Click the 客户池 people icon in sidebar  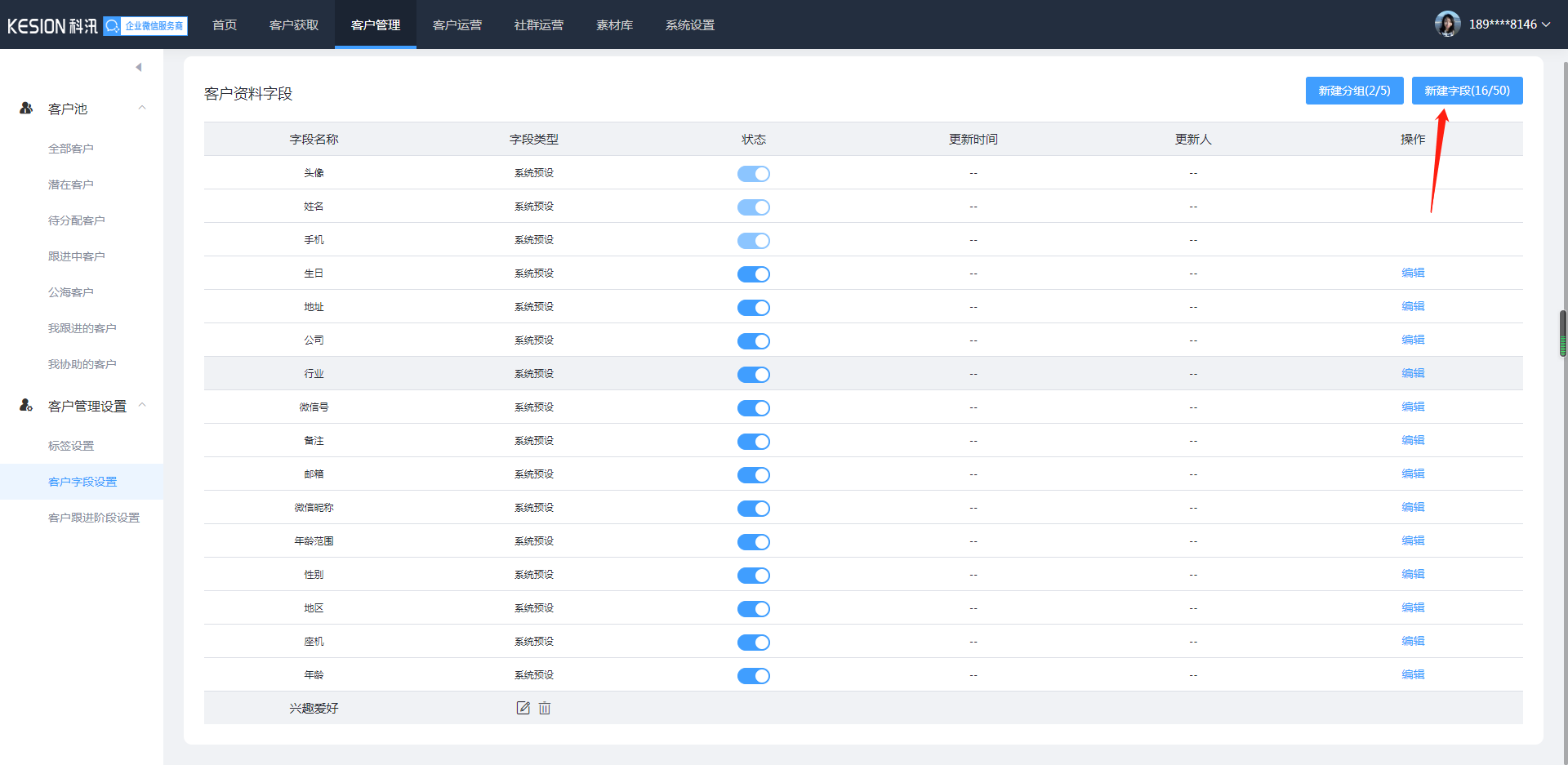point(26,108)
